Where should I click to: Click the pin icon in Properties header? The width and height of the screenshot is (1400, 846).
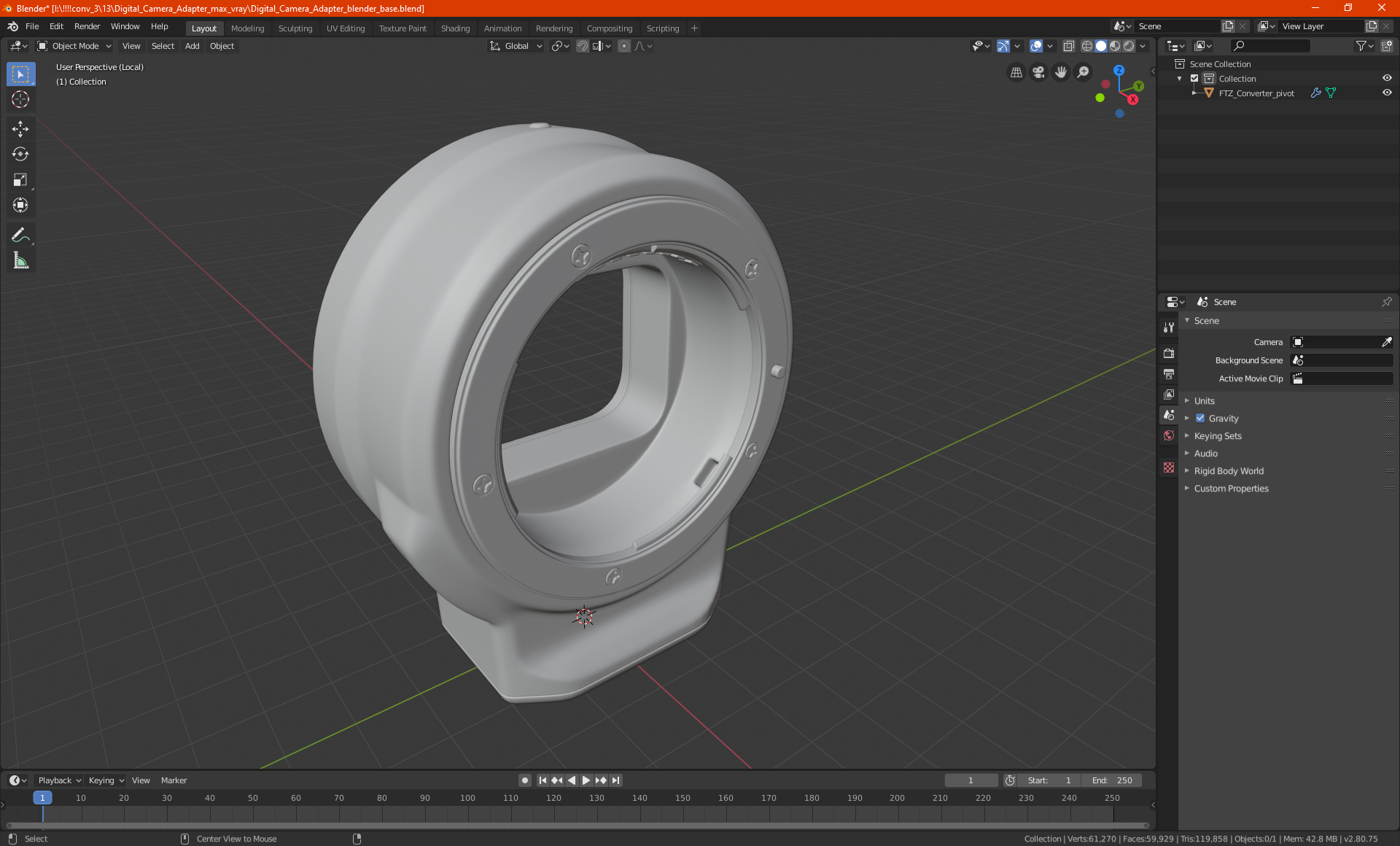point(1386,302)
